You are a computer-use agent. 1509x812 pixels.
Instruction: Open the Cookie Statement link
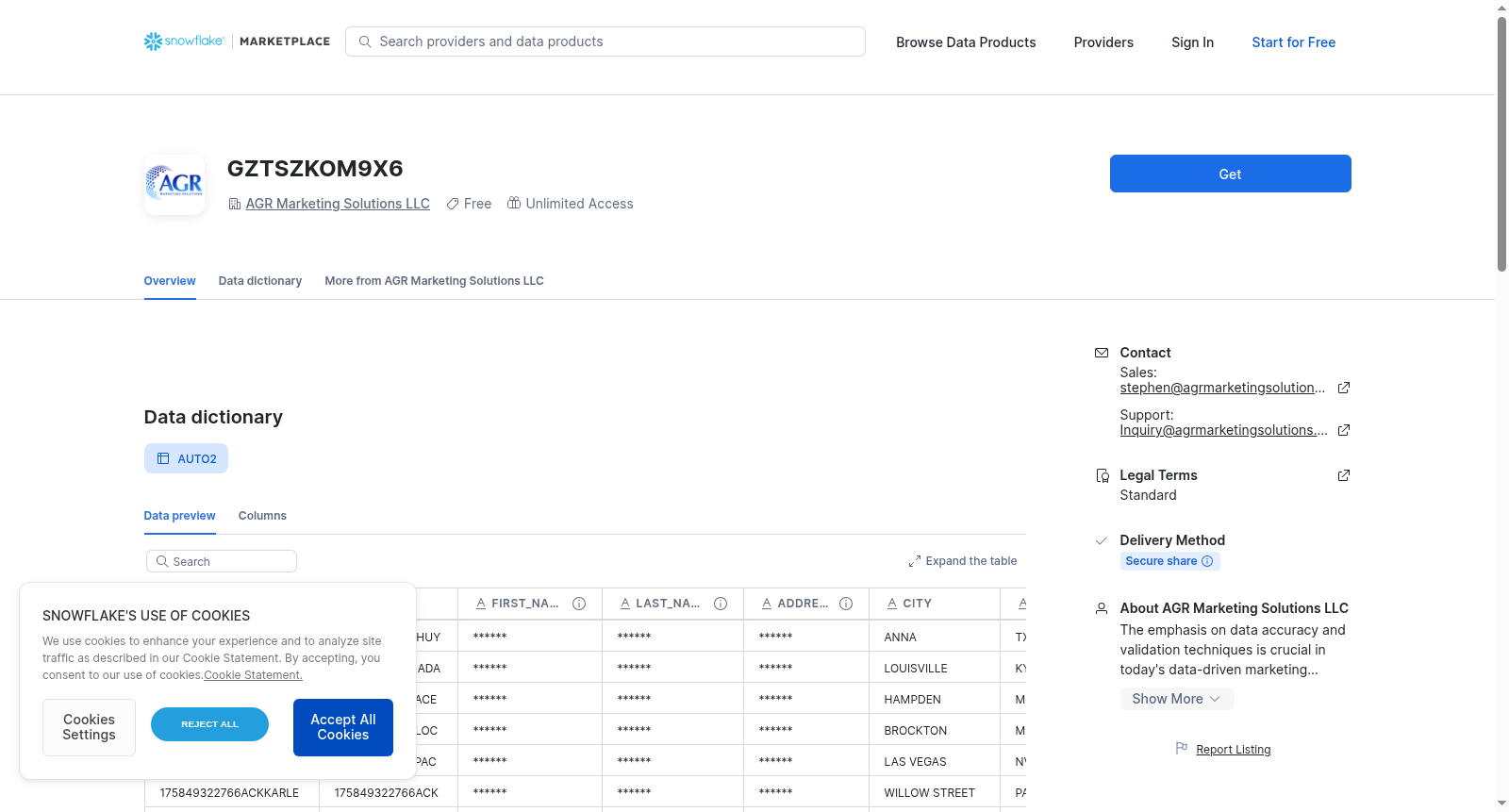[x=253, y=675]
